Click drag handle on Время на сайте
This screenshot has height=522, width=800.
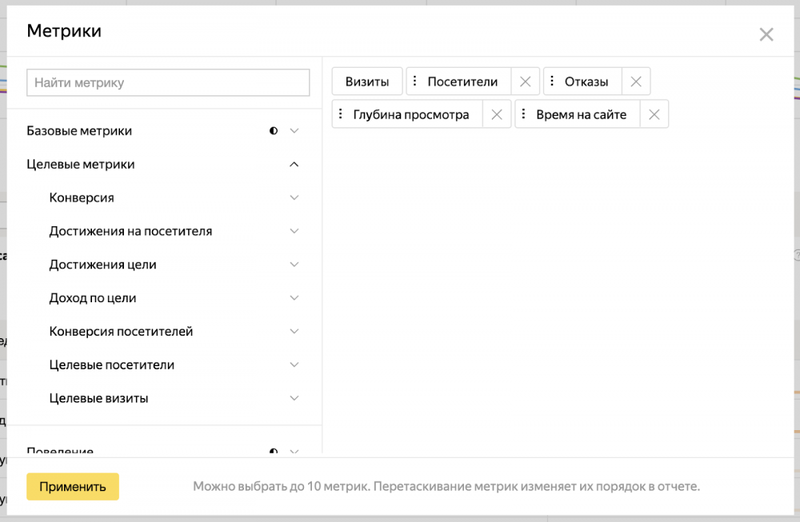523,114
